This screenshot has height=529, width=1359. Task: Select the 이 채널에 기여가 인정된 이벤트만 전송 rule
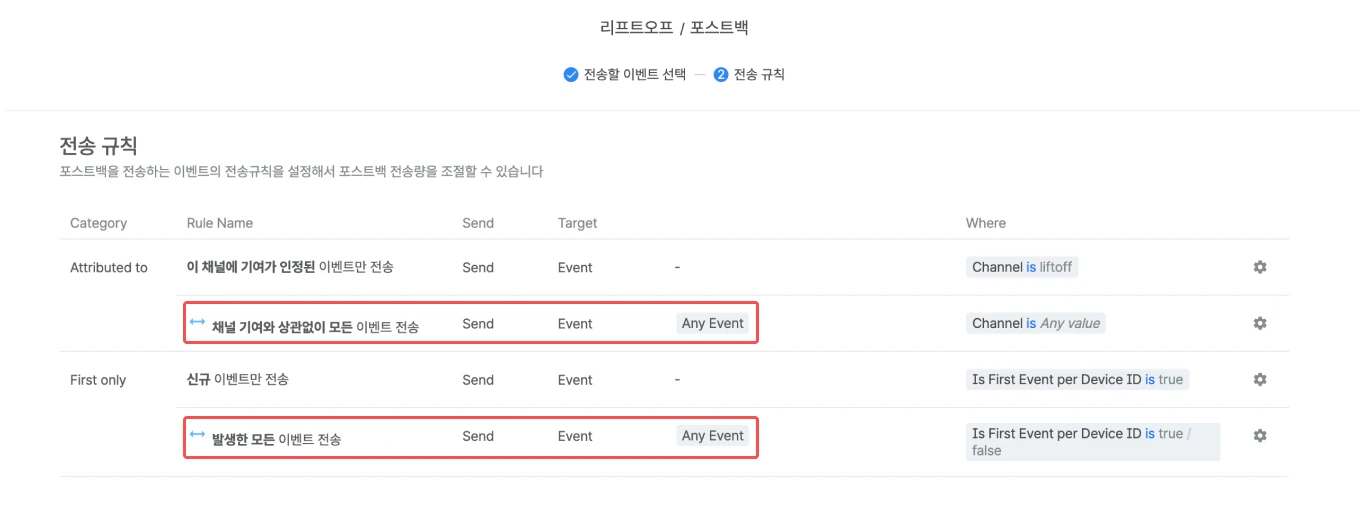[290, 267]
